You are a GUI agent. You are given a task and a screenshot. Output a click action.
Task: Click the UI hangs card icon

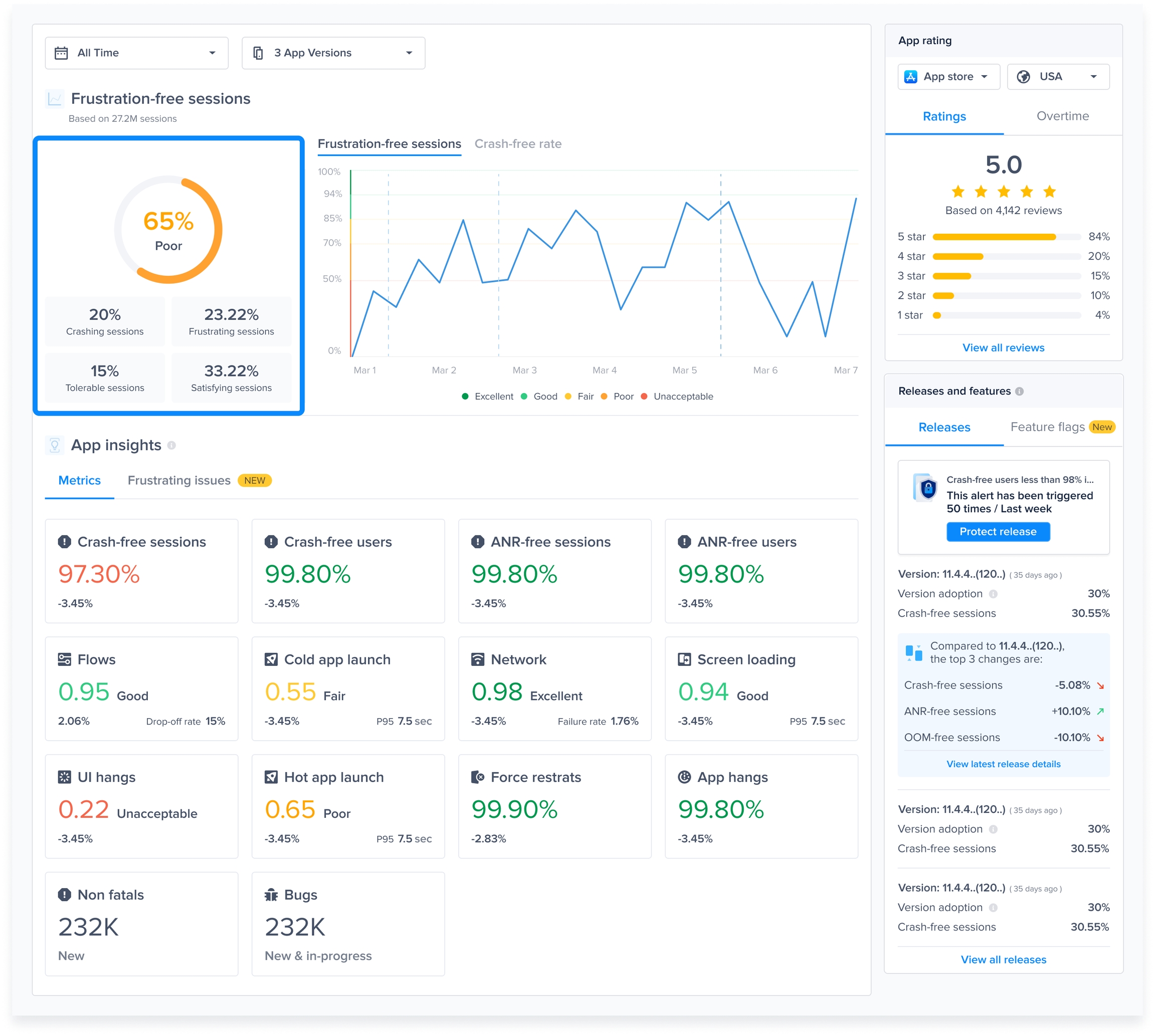(64, 777)
